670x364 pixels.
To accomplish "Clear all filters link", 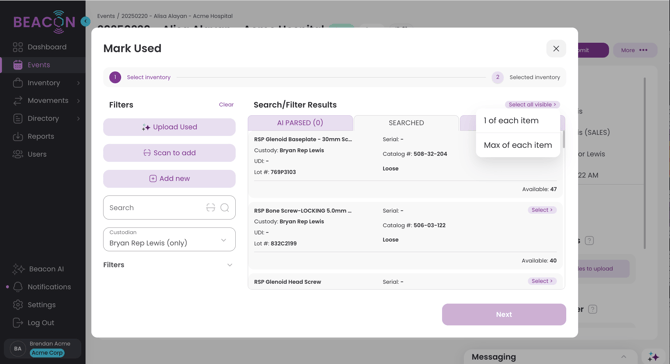I will 226,105.
